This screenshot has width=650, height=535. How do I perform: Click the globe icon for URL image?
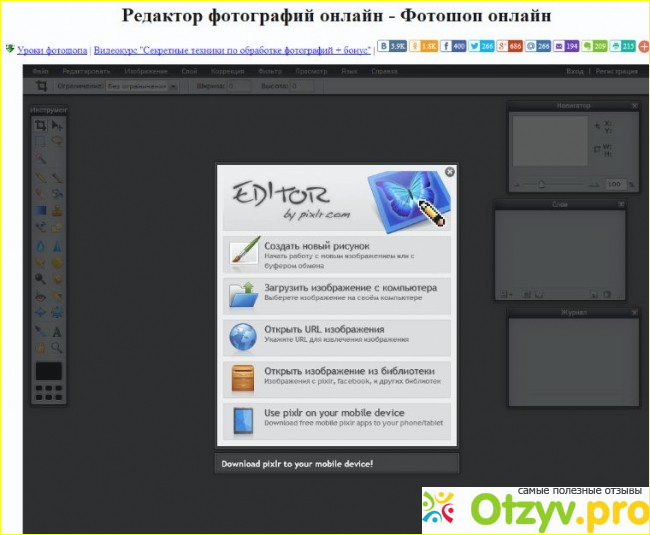(x=243, y=337)
